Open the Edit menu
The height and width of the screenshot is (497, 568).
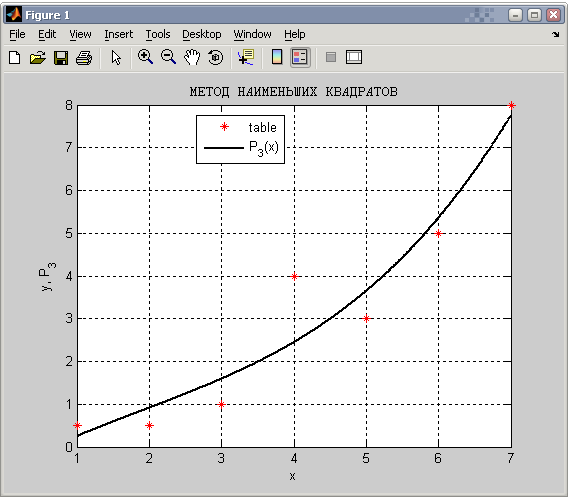point(47,34)
